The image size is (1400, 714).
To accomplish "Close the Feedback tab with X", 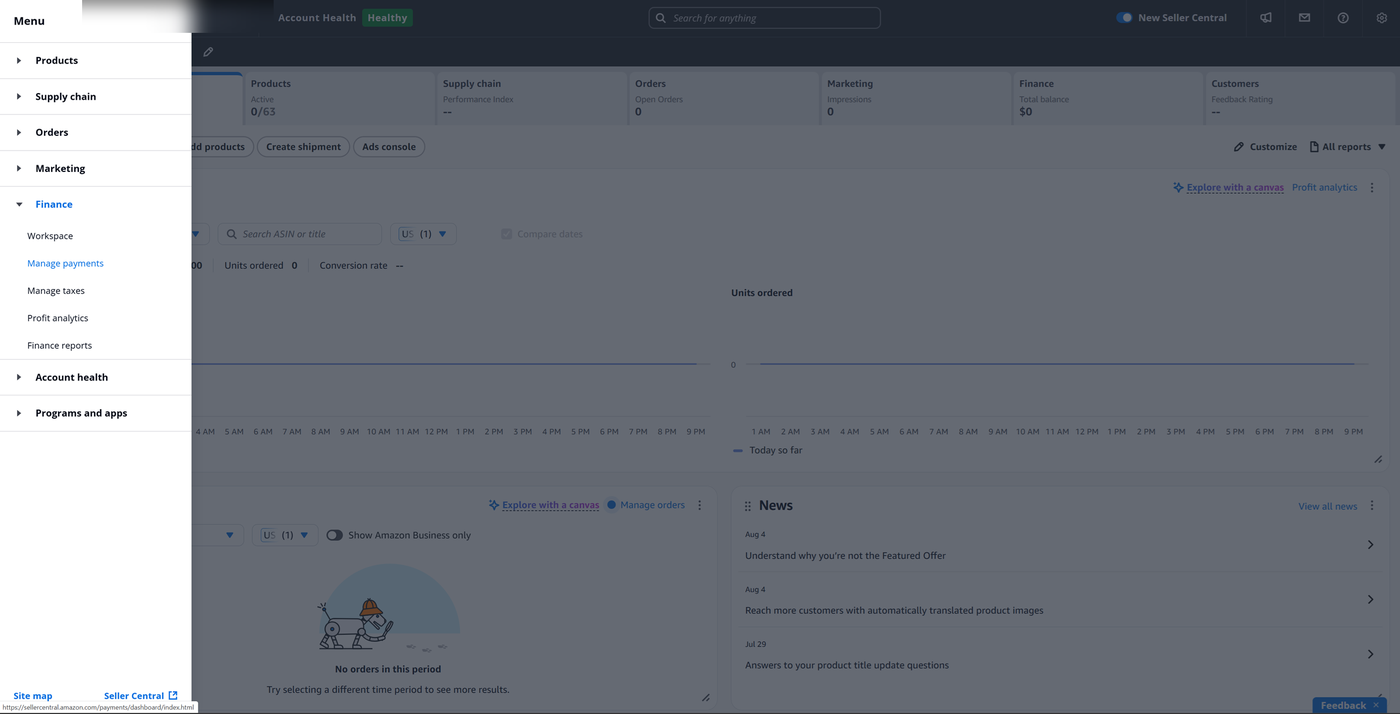I will (1376, 705).
